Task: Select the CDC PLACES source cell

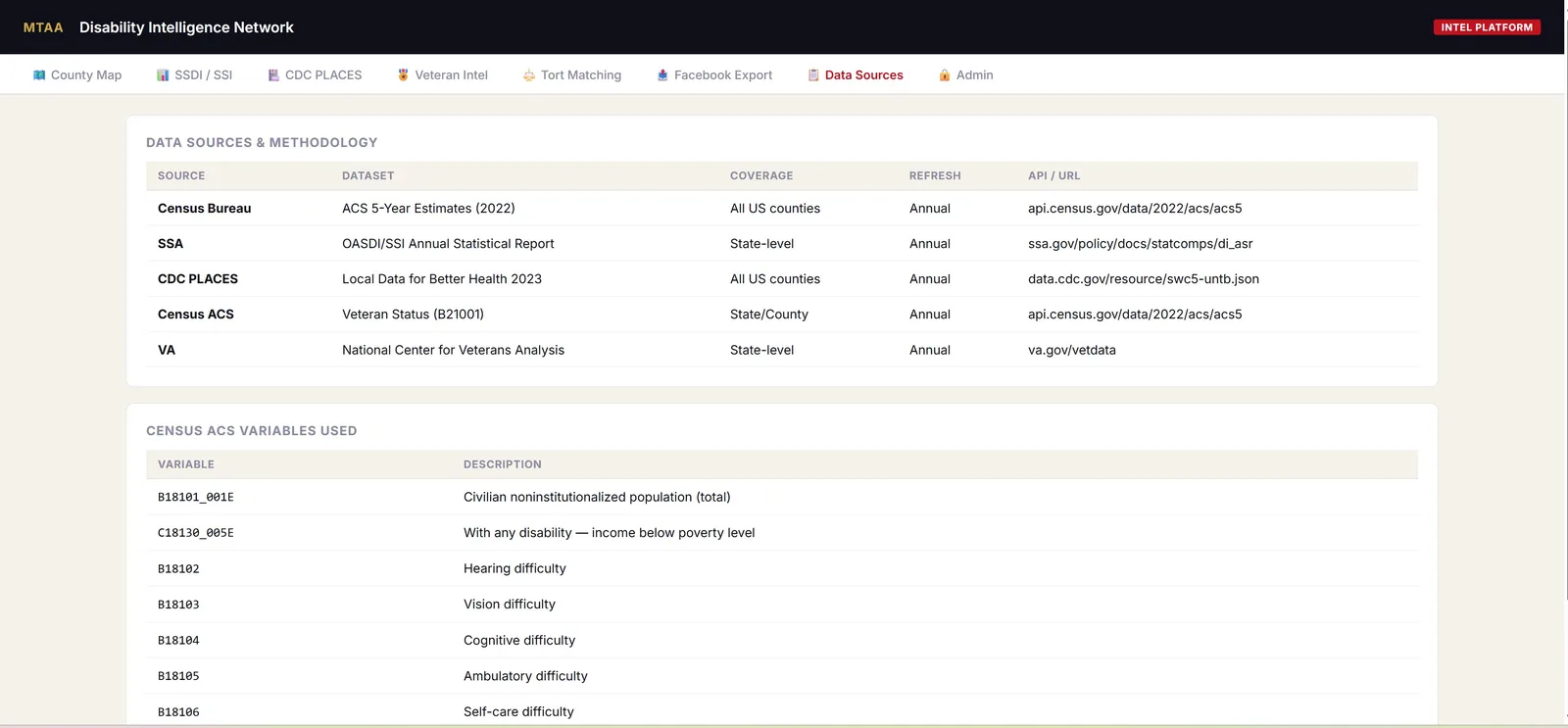Action: (x=198, y=279)
